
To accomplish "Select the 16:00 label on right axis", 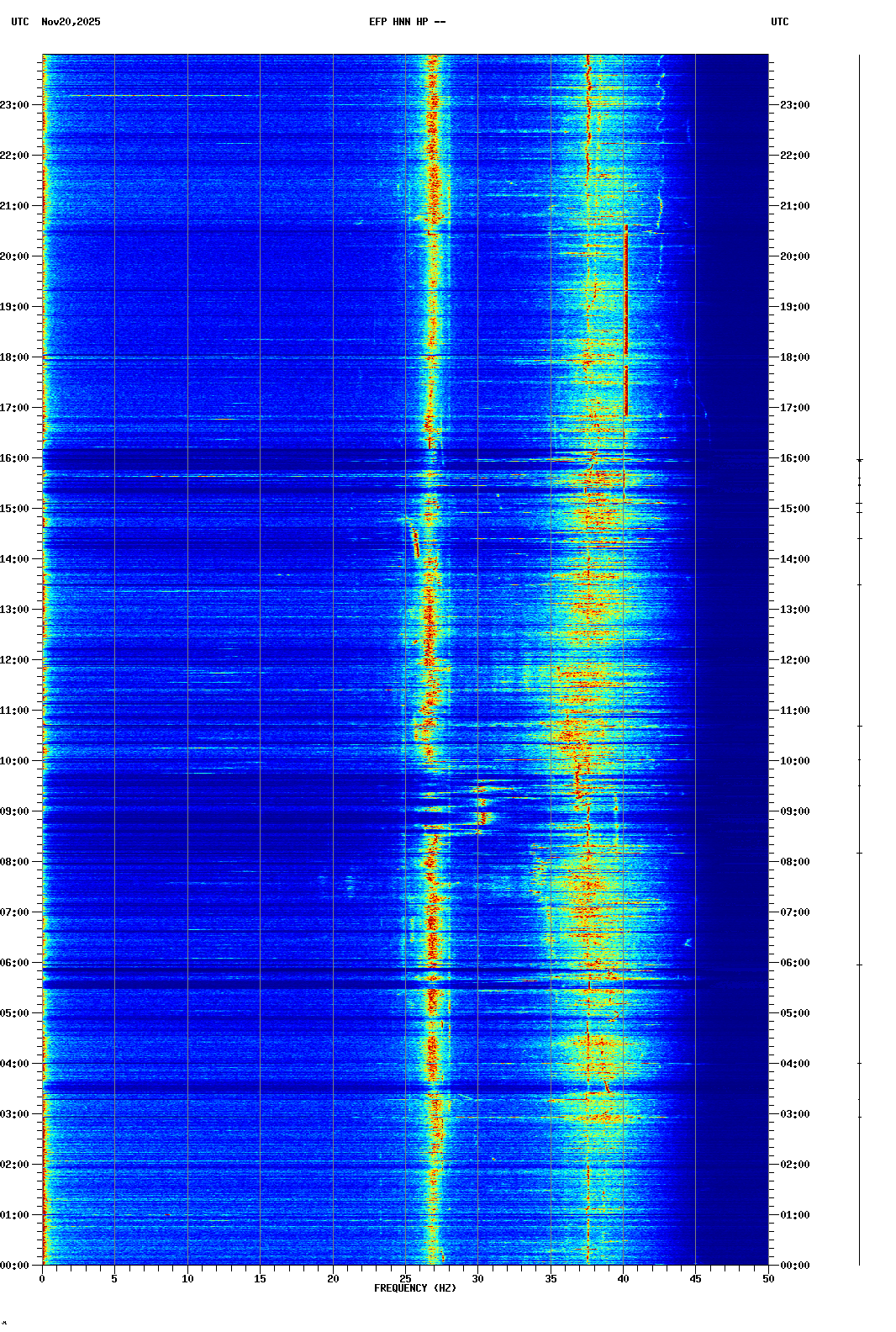I will coord(794,458).
